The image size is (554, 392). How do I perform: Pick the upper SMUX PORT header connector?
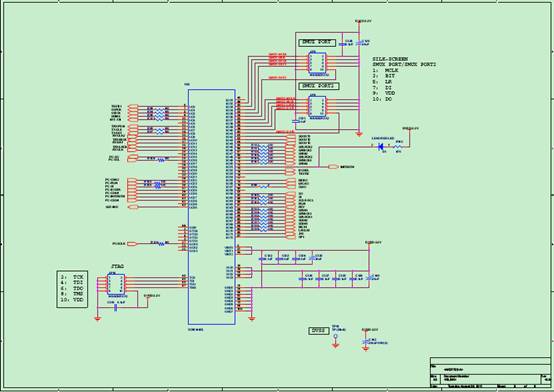point(317,63)
